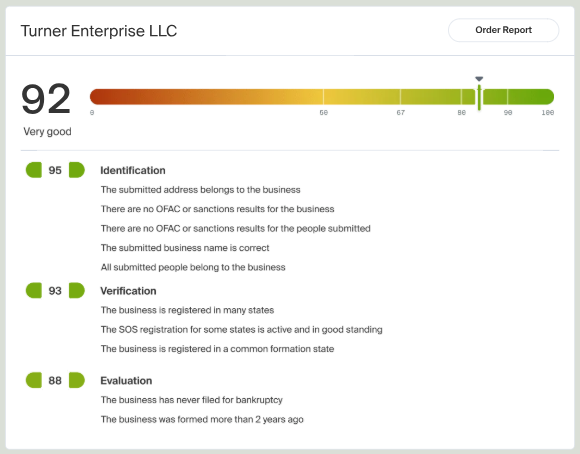Click 'registered in a common formation state' line
The width and height of the screenshot is (580, 454).
[218, 349]
